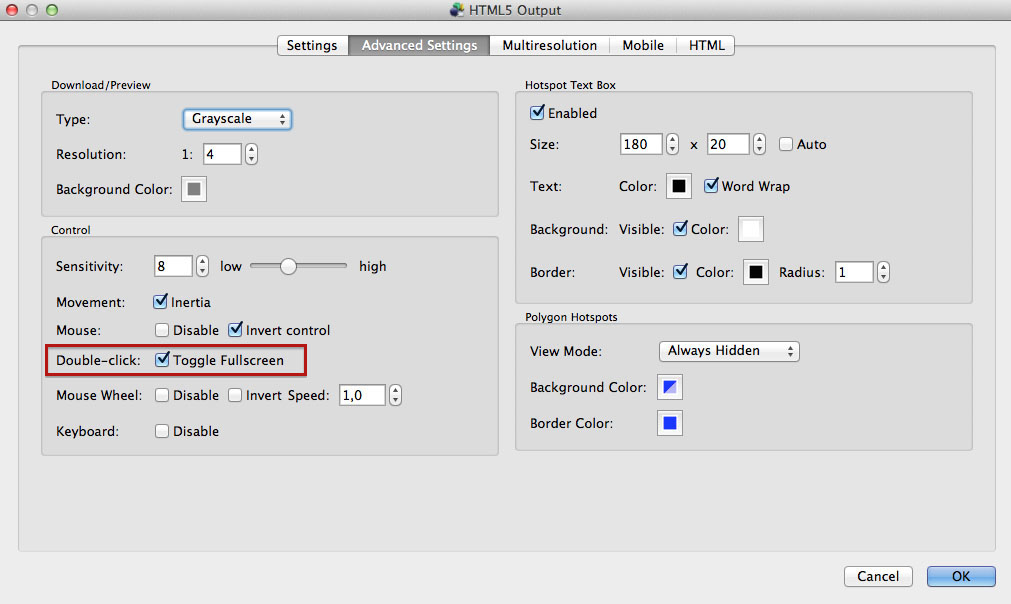Toggle the Word Wrap checkbox
This screenshot has width=1011, height=604.
click(x=711, y=186)
